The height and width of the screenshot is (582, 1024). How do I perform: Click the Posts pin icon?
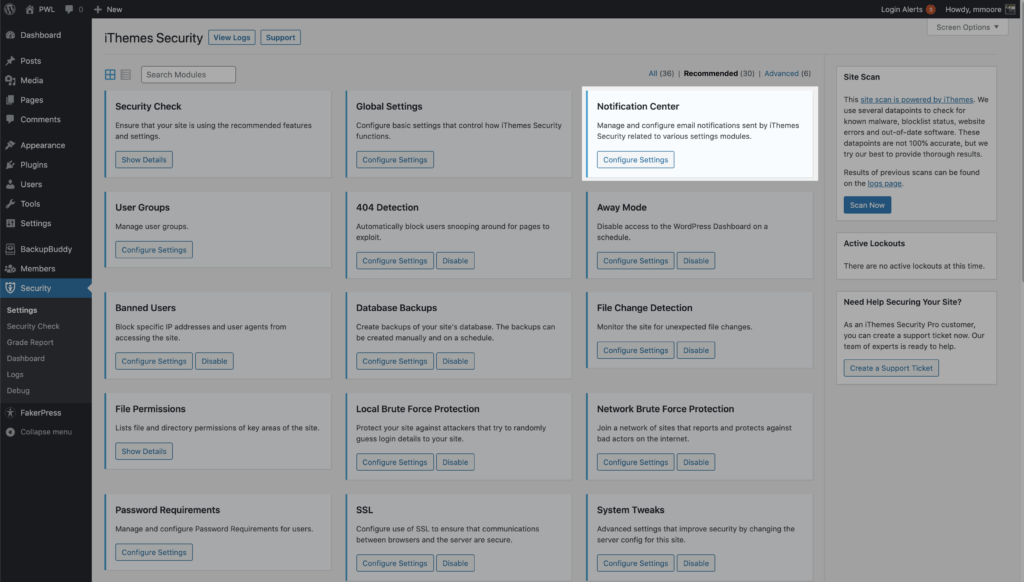click(x=10, y=61)
